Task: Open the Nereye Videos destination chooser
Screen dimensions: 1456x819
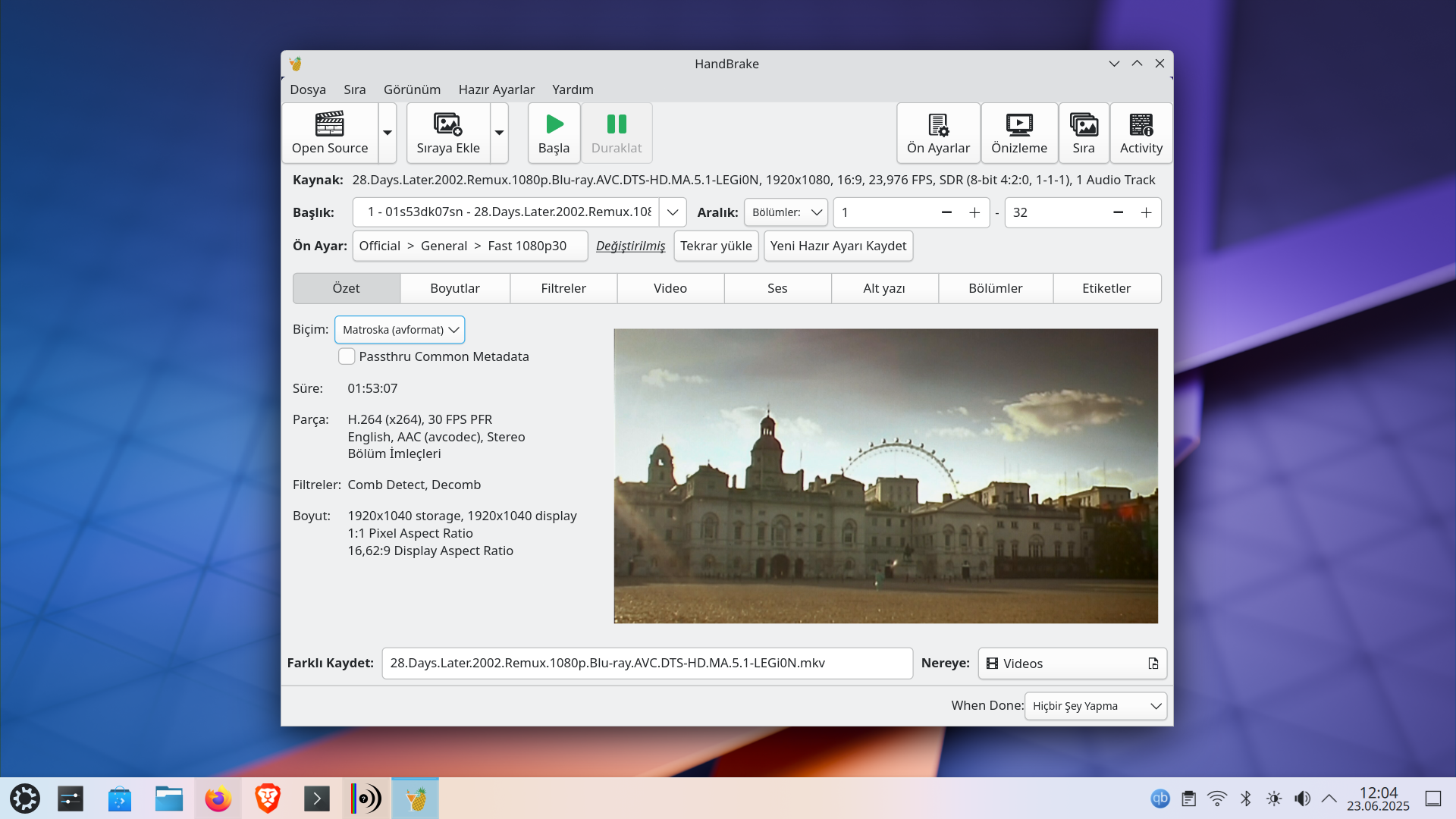Action: coord(1072,664)
